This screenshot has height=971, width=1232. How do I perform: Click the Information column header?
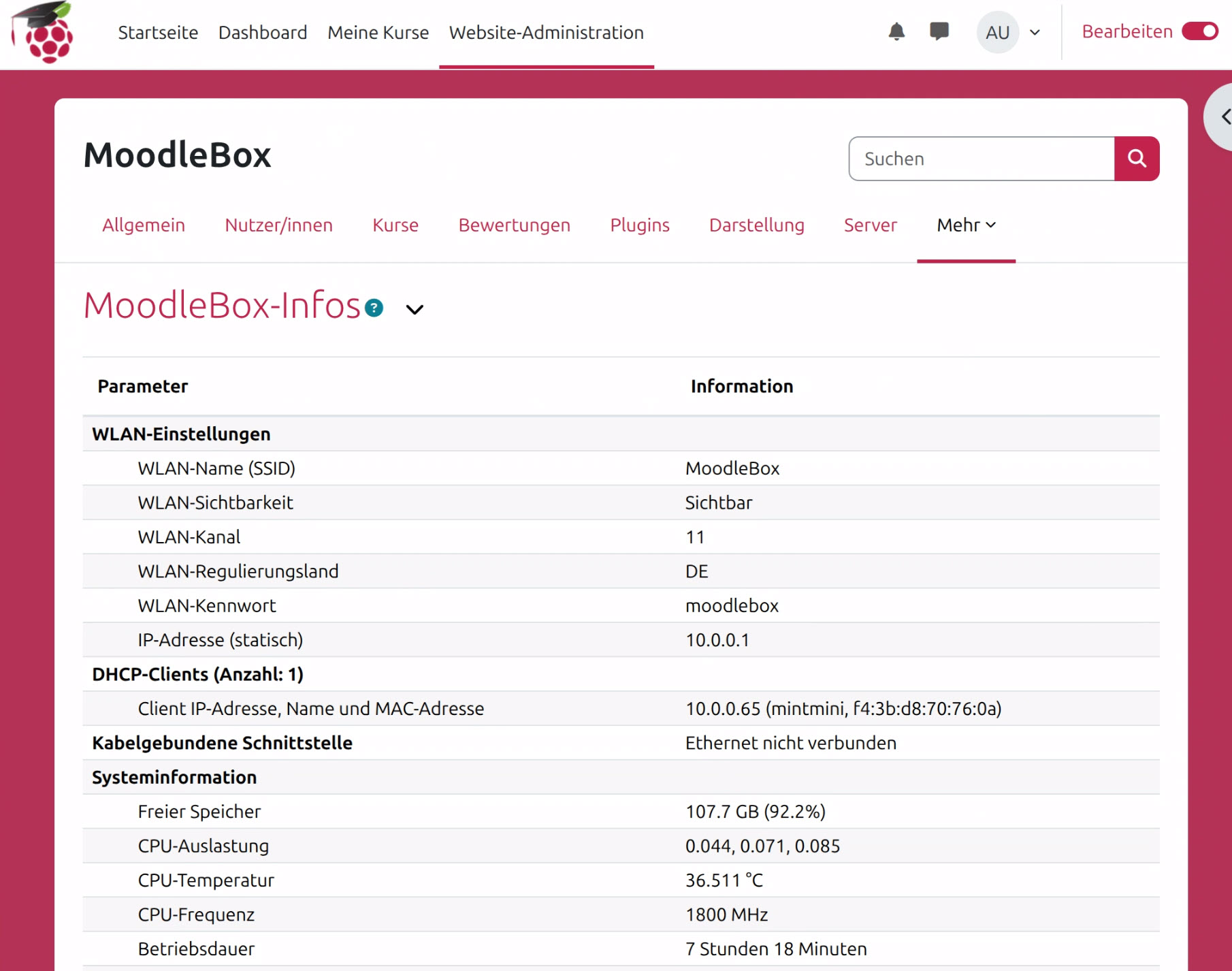pyautogui.click(x=742, y=386)
